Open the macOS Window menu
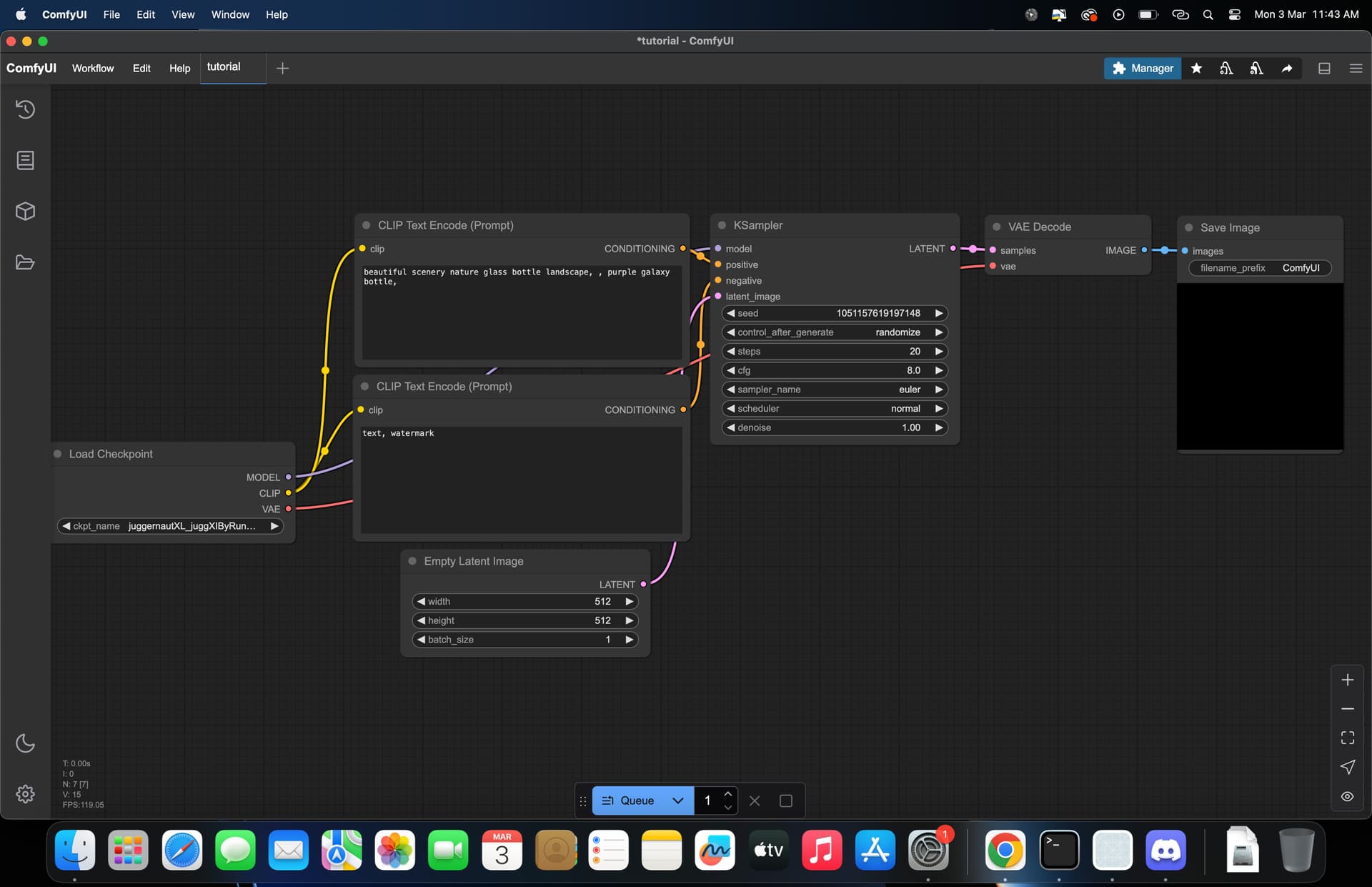1372x887 pixels. [230, 14]
